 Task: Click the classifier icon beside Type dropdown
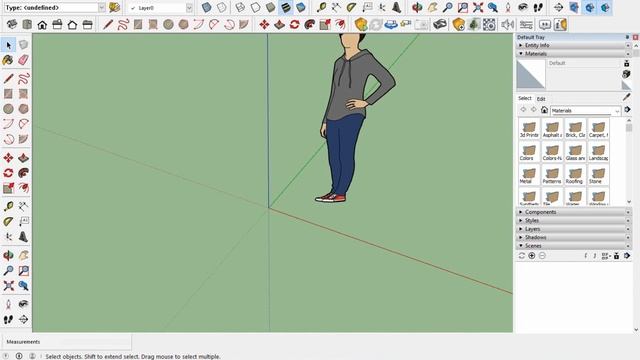pyautogui.click(x=115, y=7)
